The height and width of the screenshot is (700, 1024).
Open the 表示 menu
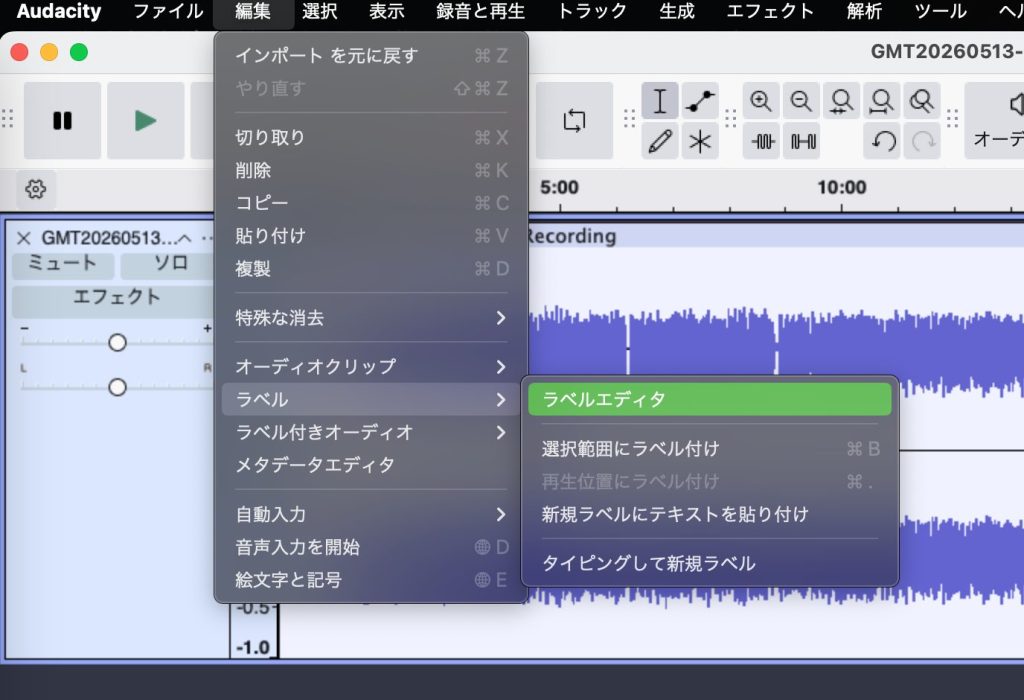coord(387,12)
